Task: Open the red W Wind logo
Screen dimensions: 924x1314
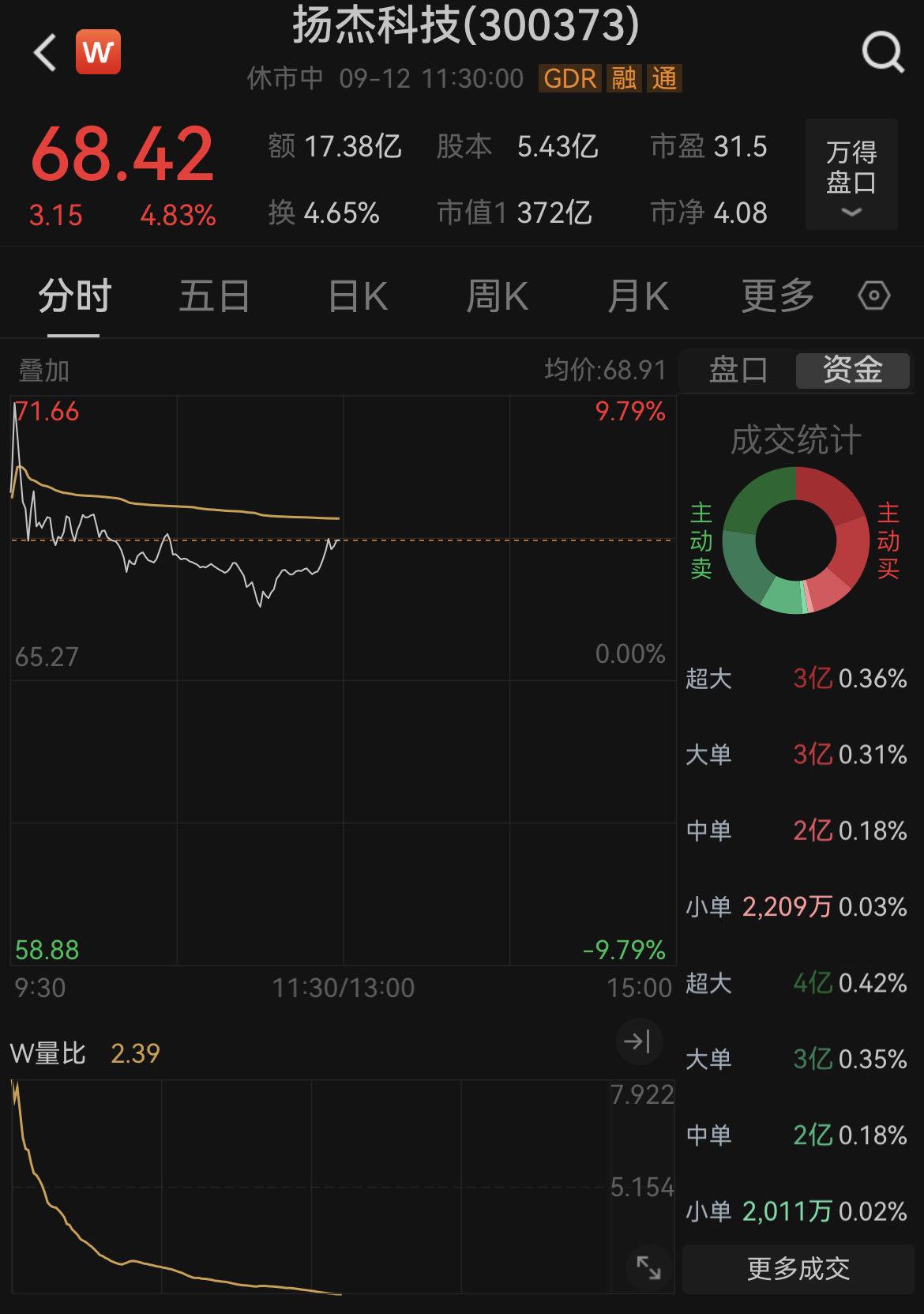Action: 99,52
